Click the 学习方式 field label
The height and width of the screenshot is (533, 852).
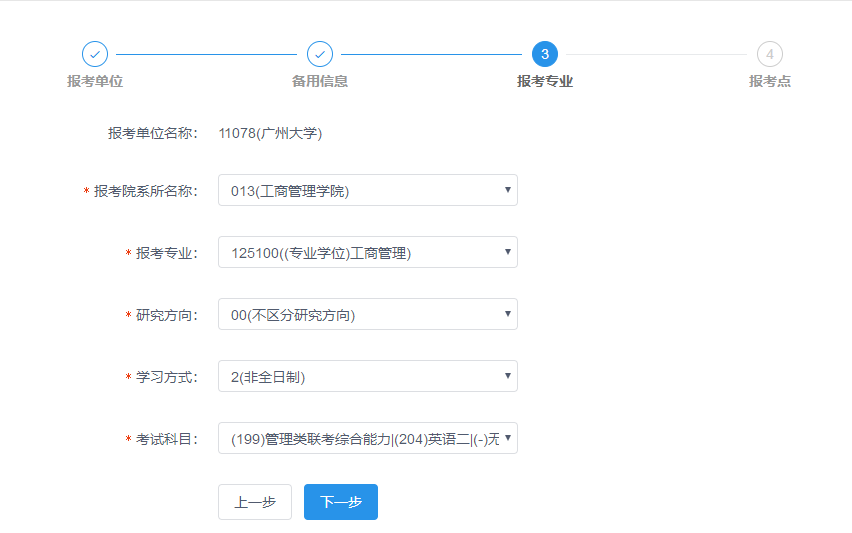(x=167, y=377)
